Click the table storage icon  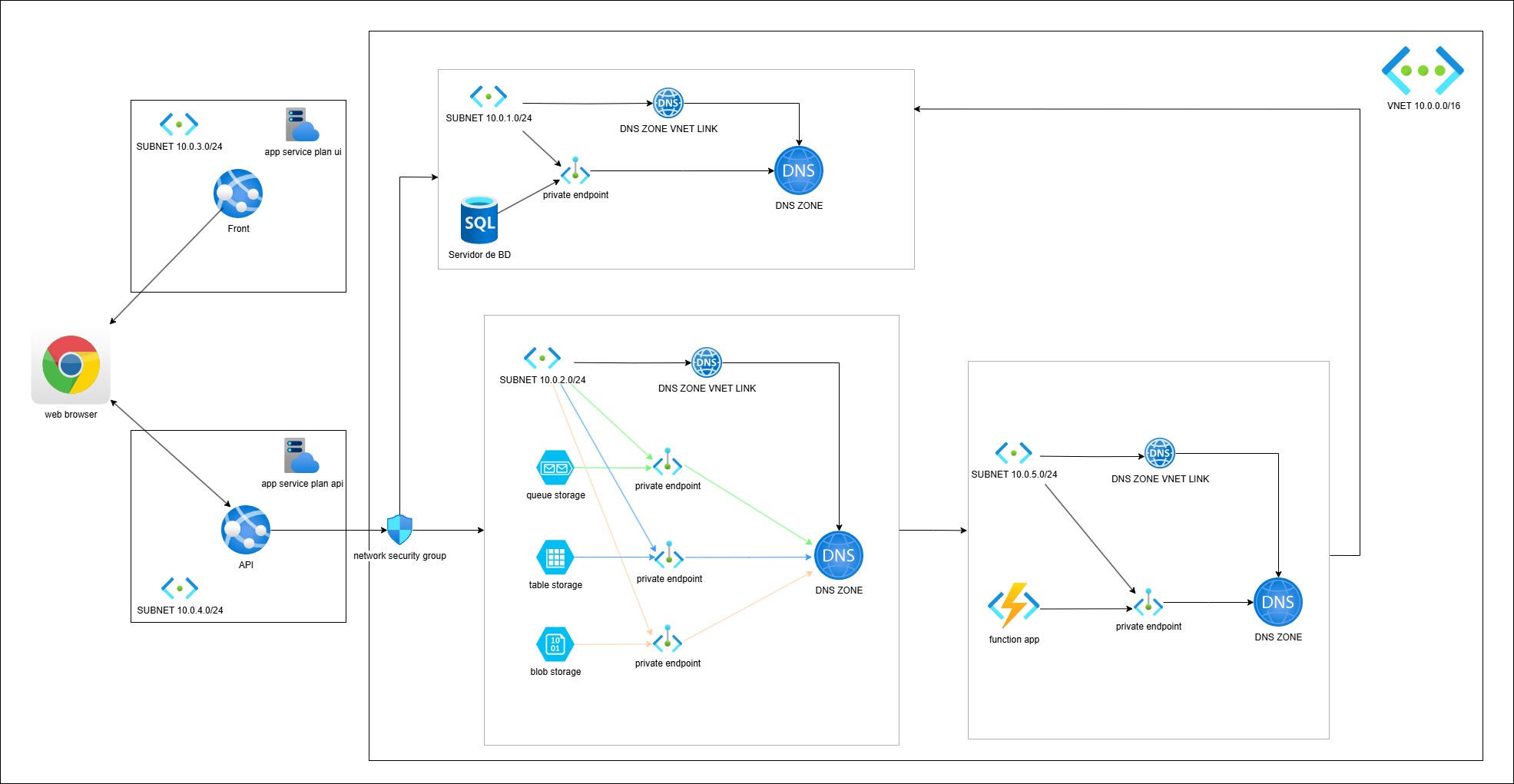[x=555, y=557]
